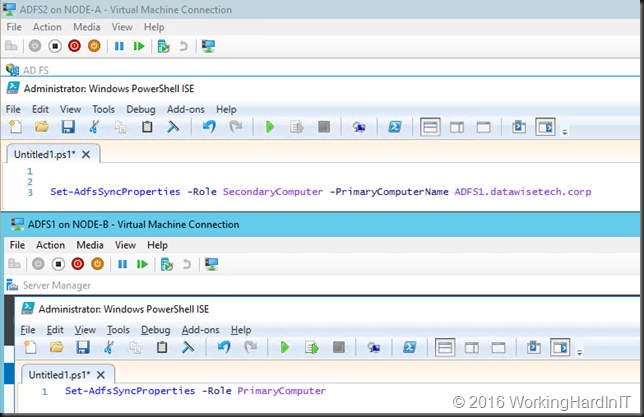
Task: Open Action menu of ADFS1 VM Connection
Action: click(51, 245)
